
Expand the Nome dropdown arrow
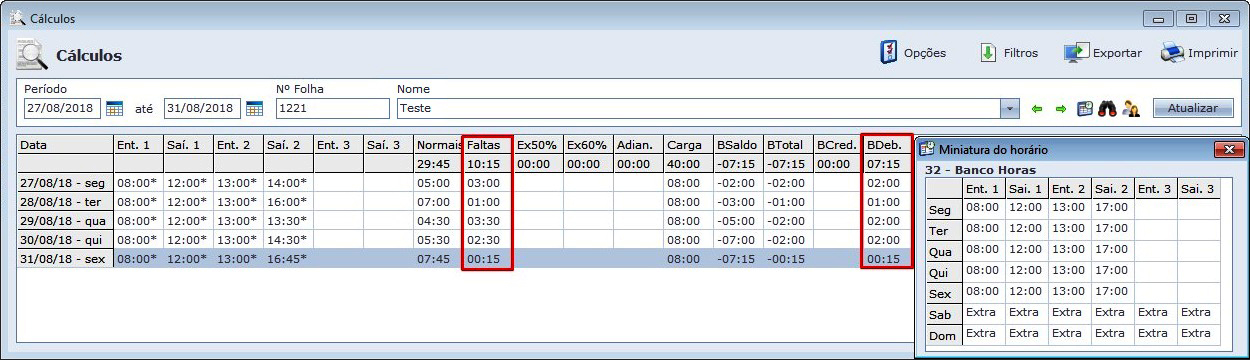pos(1010,108)
